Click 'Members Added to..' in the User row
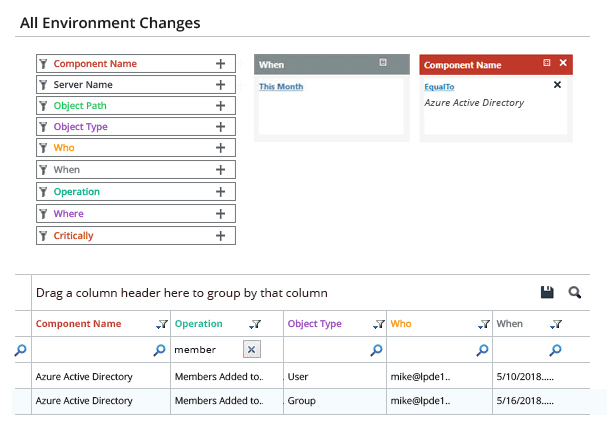 point(219,377)
